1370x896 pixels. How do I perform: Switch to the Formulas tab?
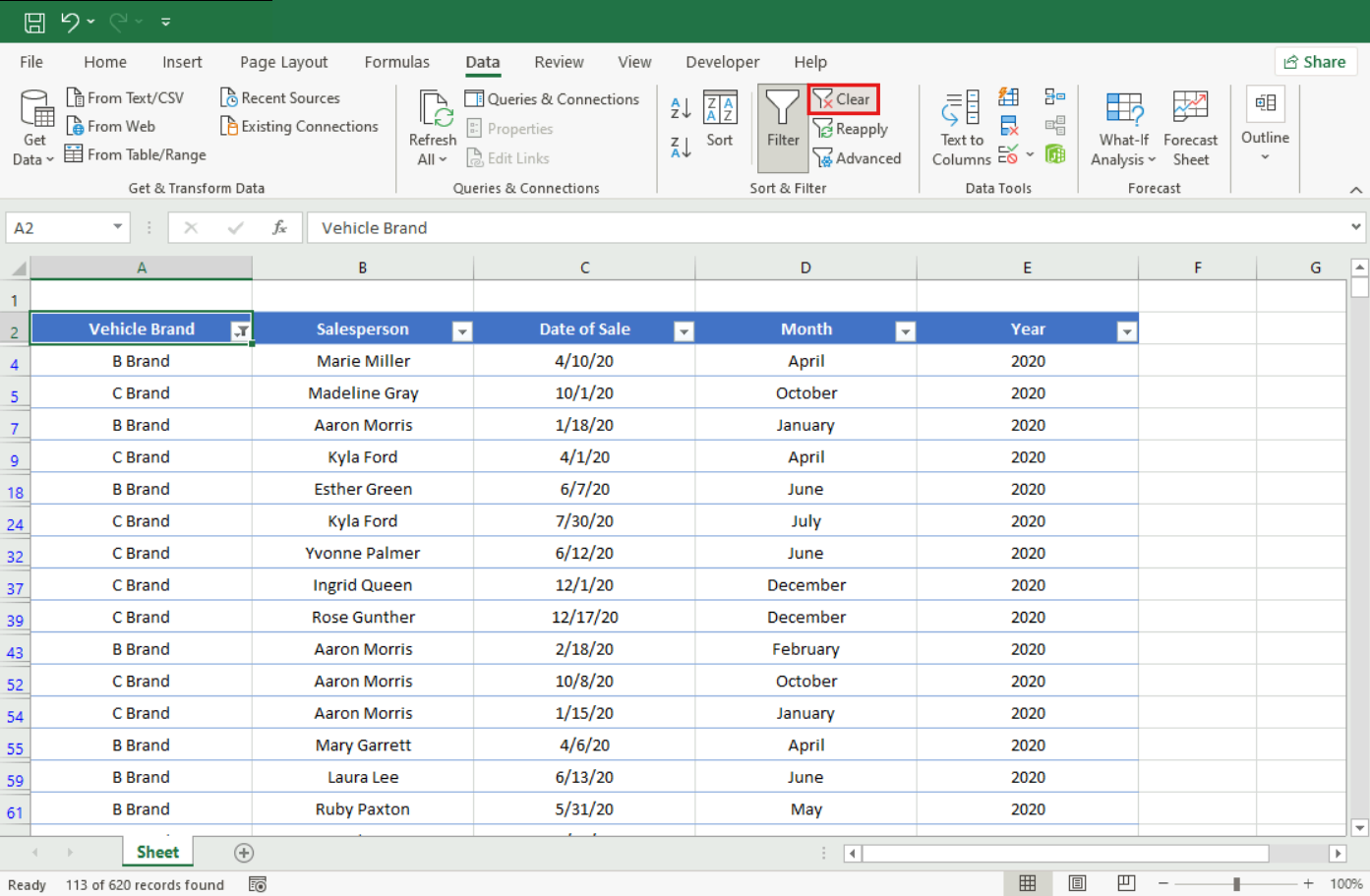[x=397, y=62]
